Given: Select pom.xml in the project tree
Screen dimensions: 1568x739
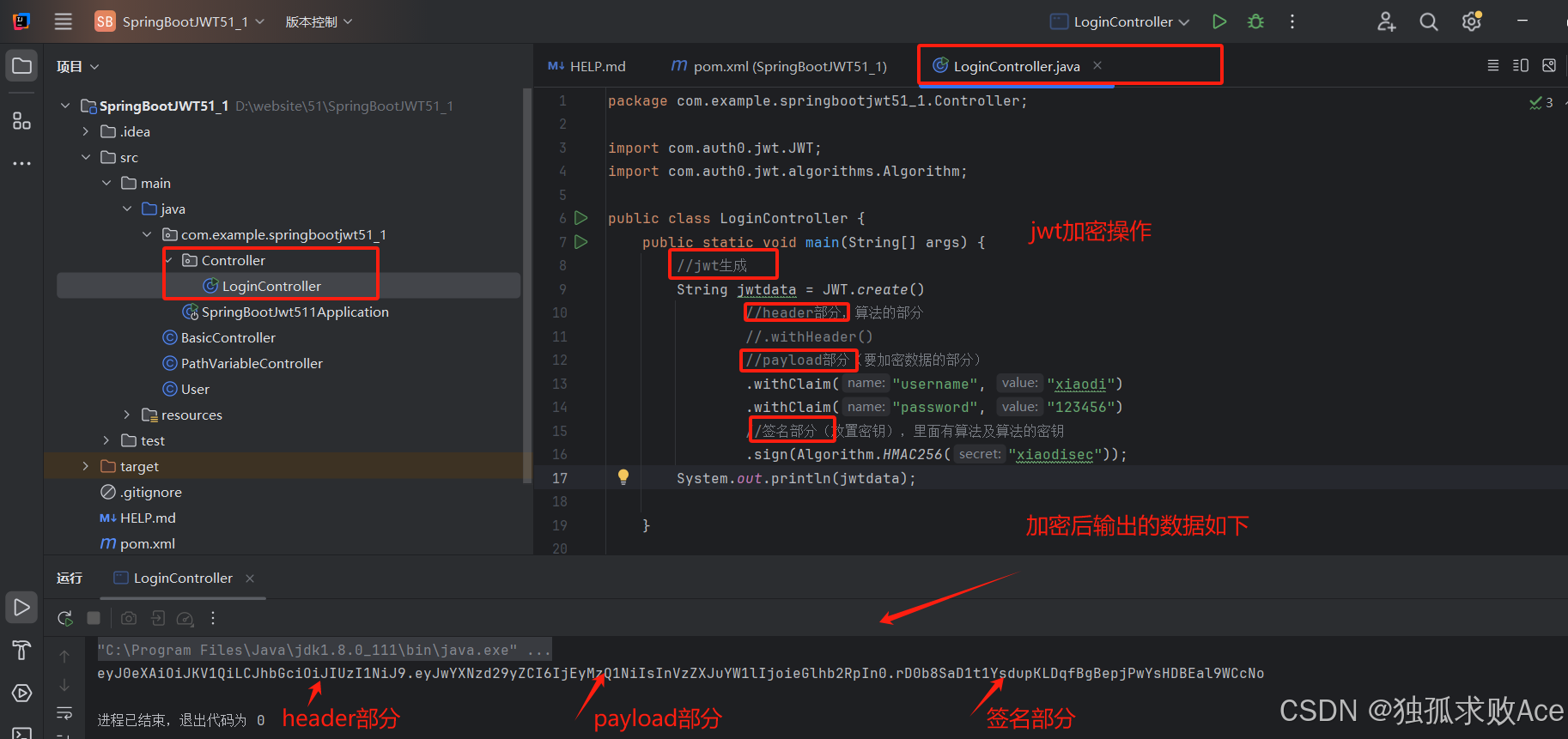Looking at the screenshot, I should (147, 543).
